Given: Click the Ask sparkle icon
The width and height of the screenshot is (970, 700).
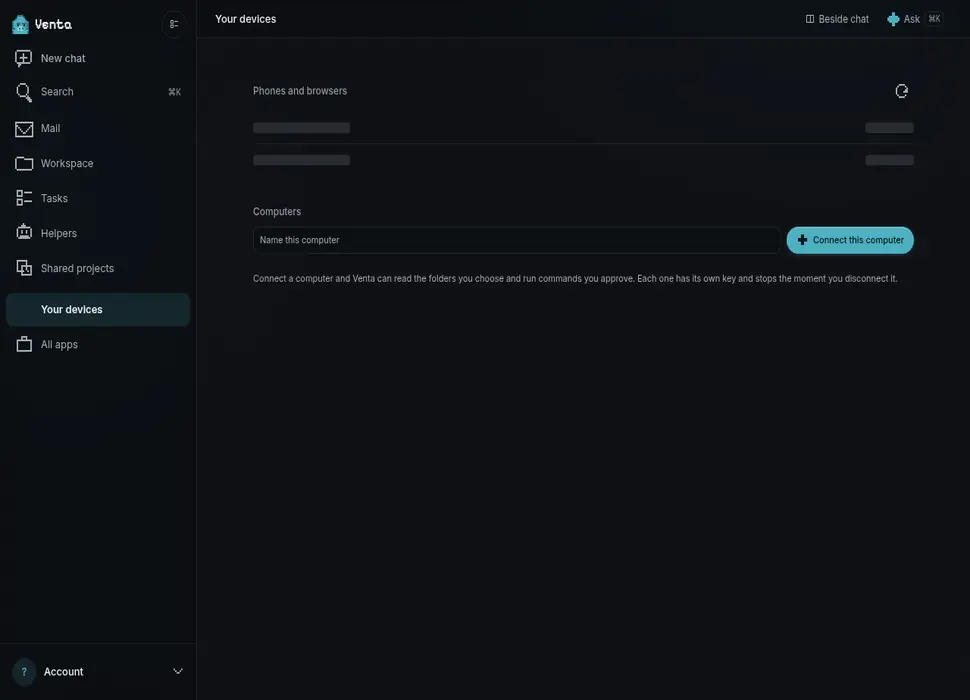Looking at the screenshot, I should click(893, 19).
